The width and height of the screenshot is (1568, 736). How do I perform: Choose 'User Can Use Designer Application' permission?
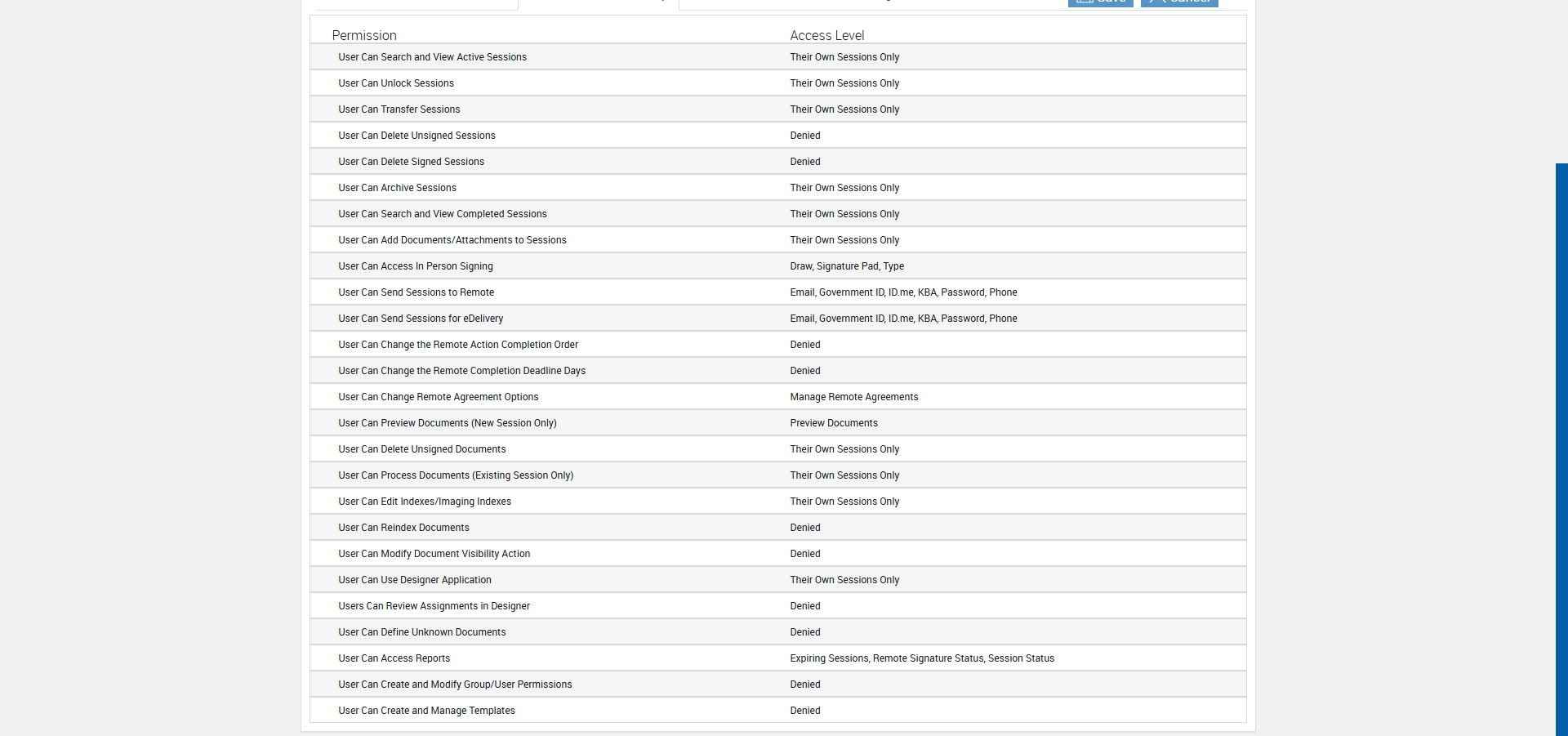415,580
